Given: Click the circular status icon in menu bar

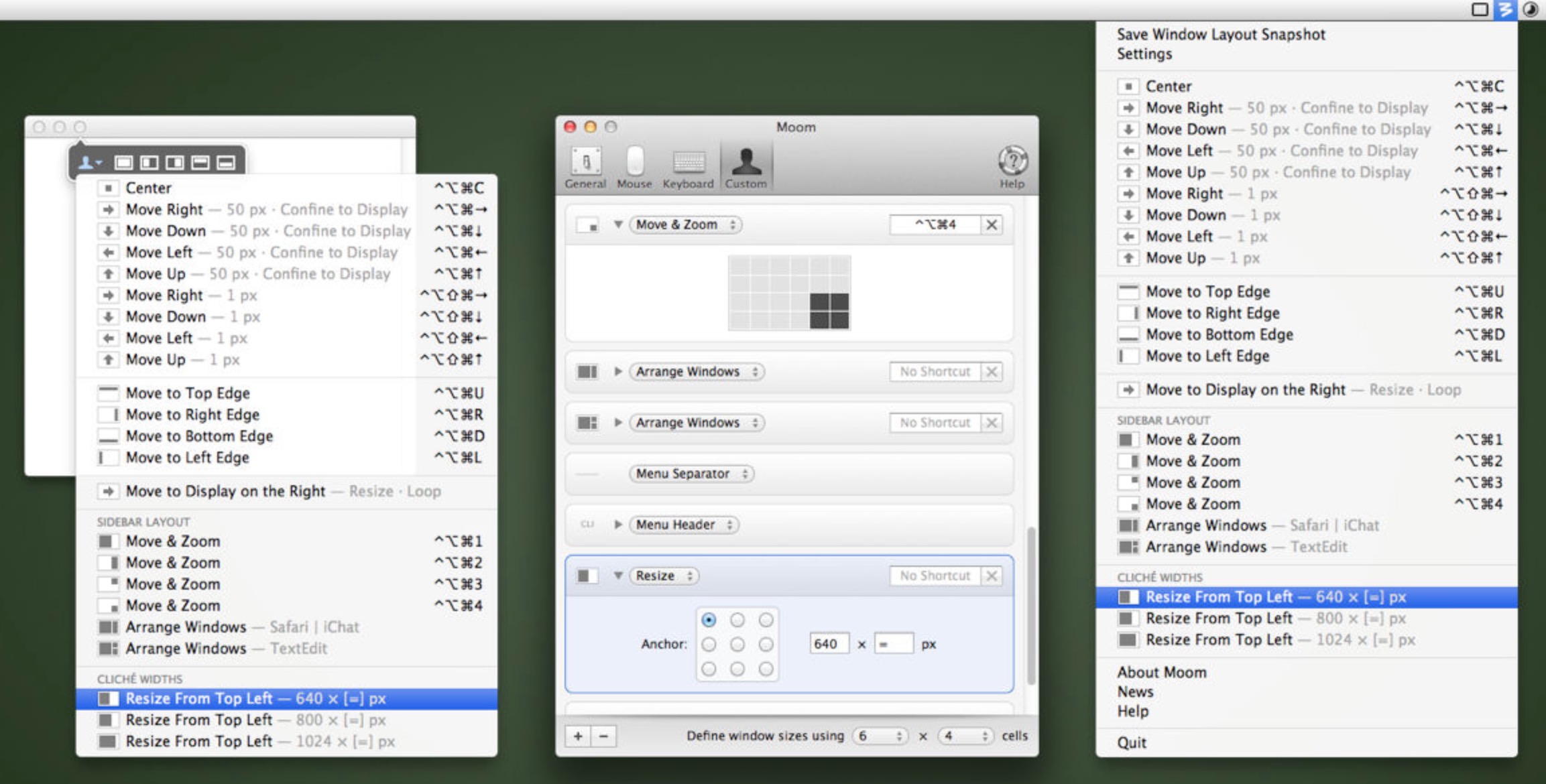Looking at the screenshot, I should [x=1531, y=9].
